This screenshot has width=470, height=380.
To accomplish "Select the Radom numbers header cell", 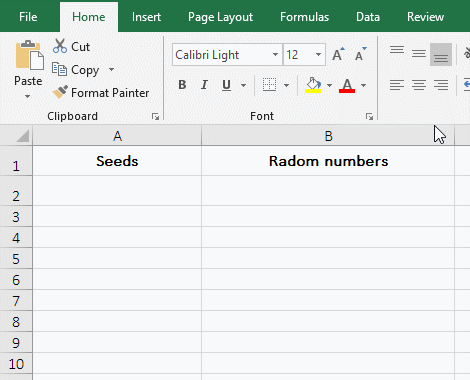I will pos(328,161).
